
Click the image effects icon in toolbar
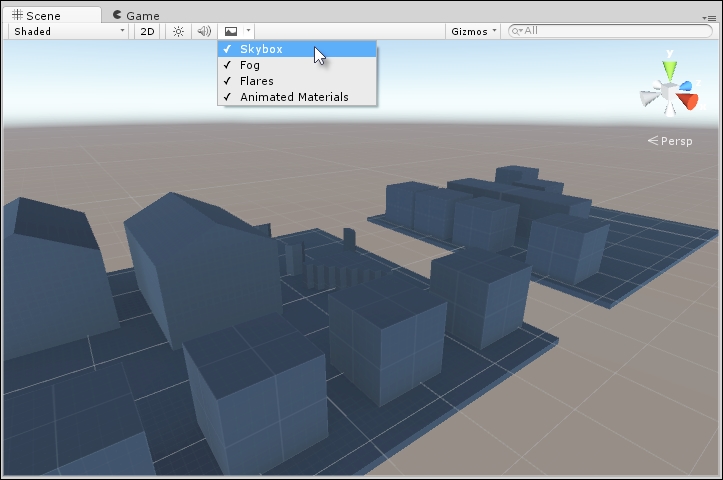coord(231,31)
